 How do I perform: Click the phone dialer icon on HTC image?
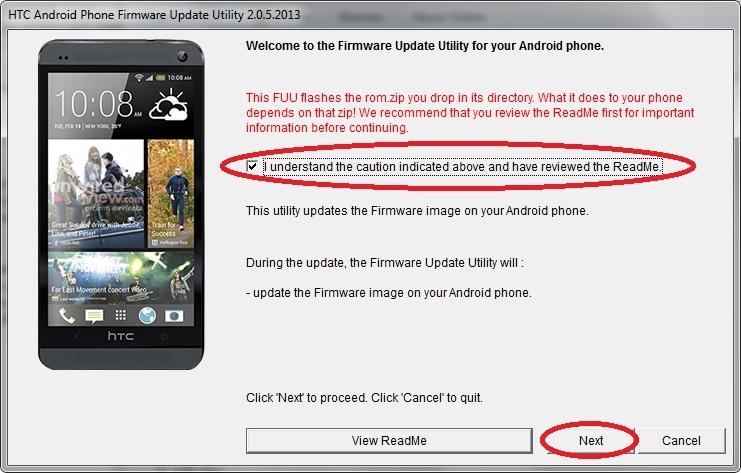[67, 315]
